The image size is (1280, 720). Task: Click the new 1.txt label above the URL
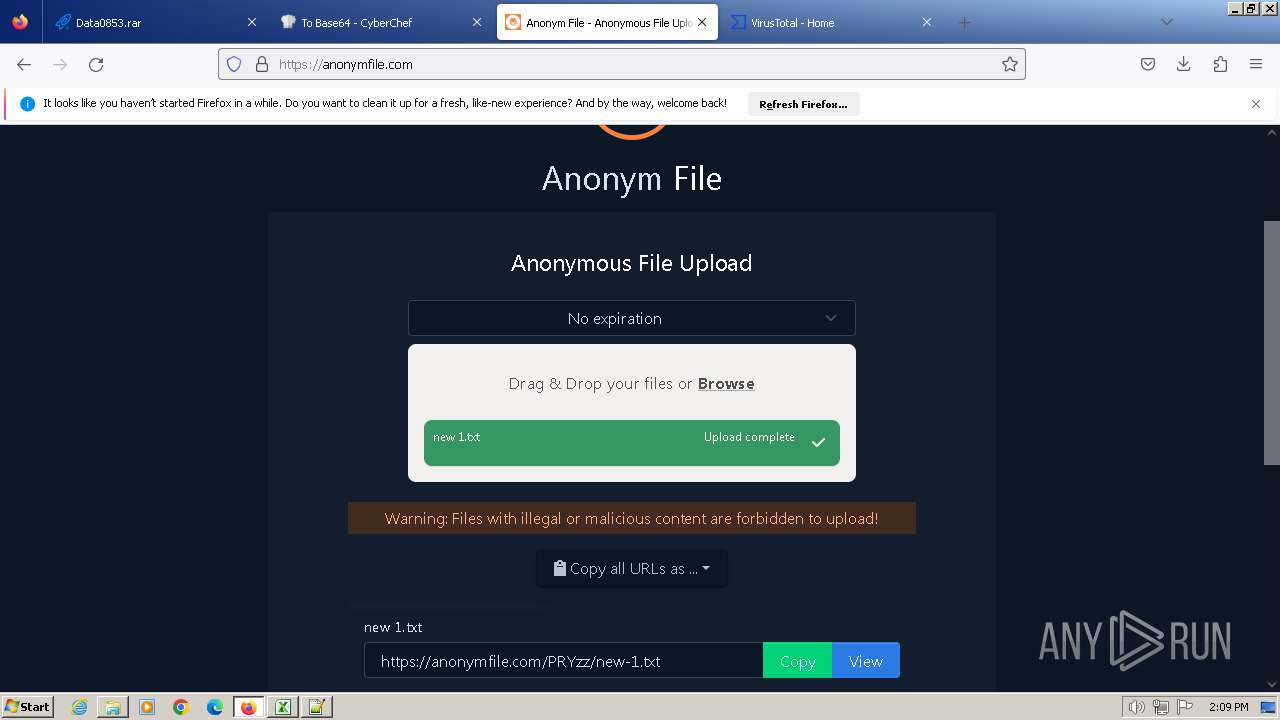pyautogui.click(x=393, y=627)
